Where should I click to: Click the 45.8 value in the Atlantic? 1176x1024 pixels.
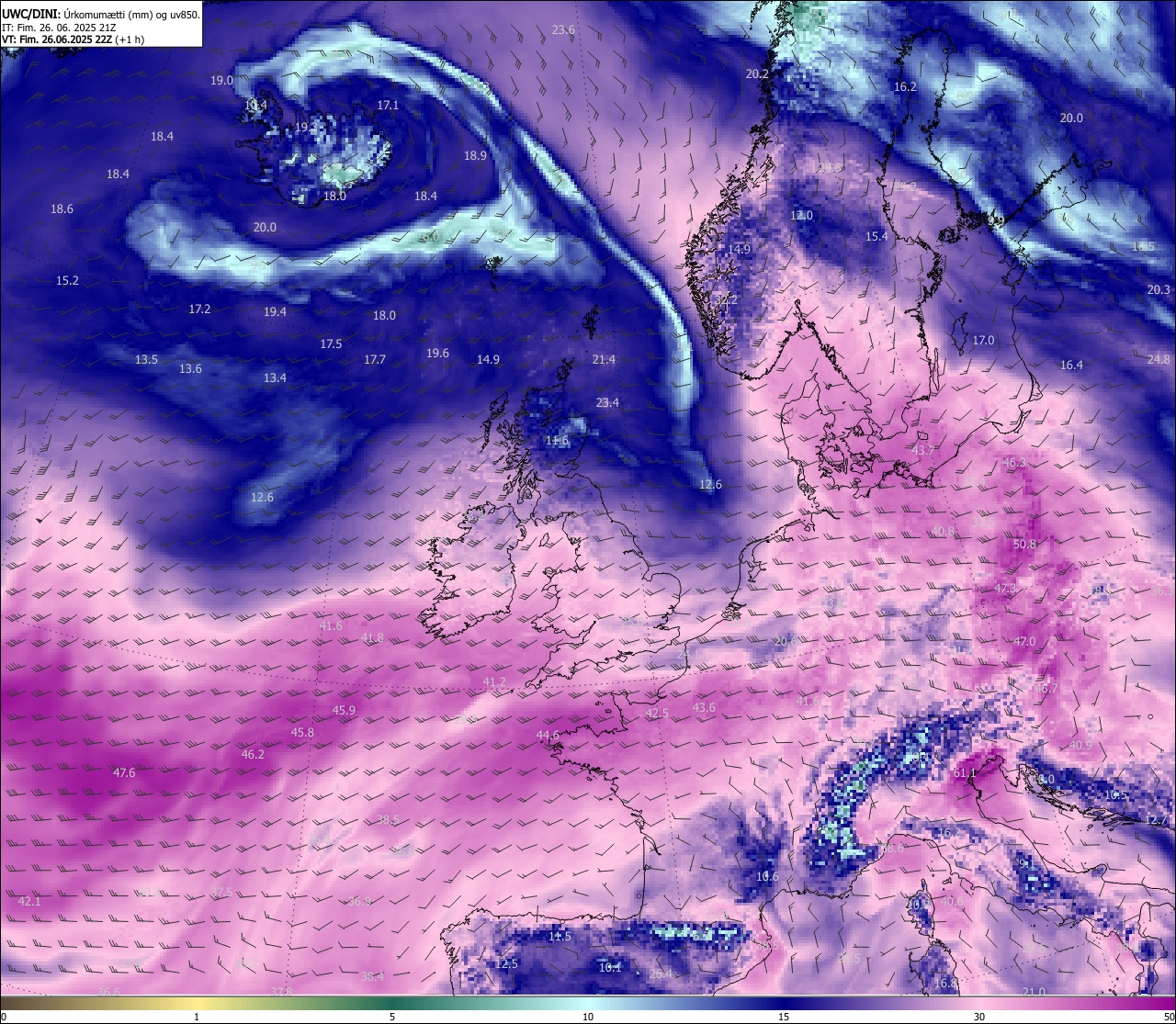tap(302, 733)
